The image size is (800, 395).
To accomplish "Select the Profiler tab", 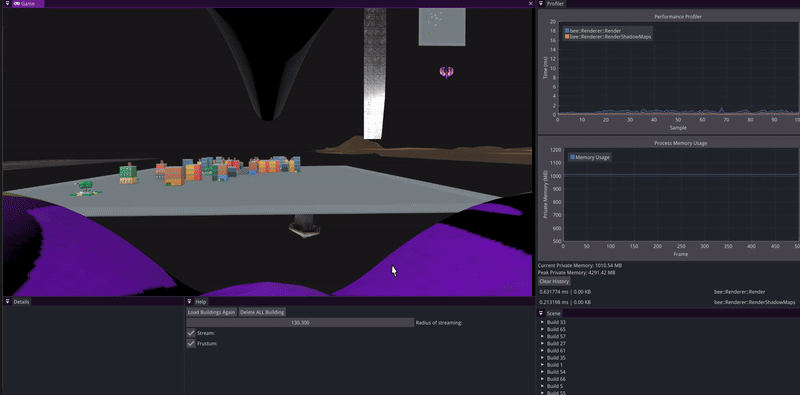I will pyautogui.click(x=555, y=4).
